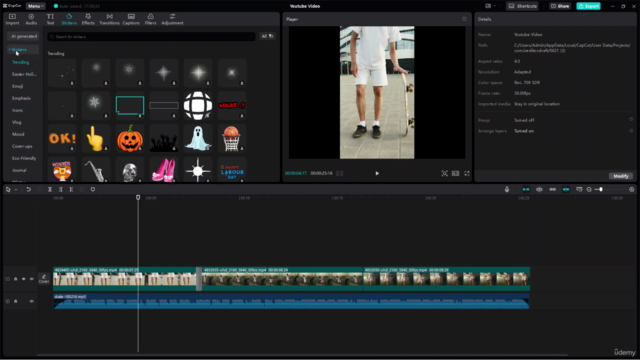Select the Trending sticker category
Image resolution: width=640 pixels, height=360 pixels.
click(20, 62)
